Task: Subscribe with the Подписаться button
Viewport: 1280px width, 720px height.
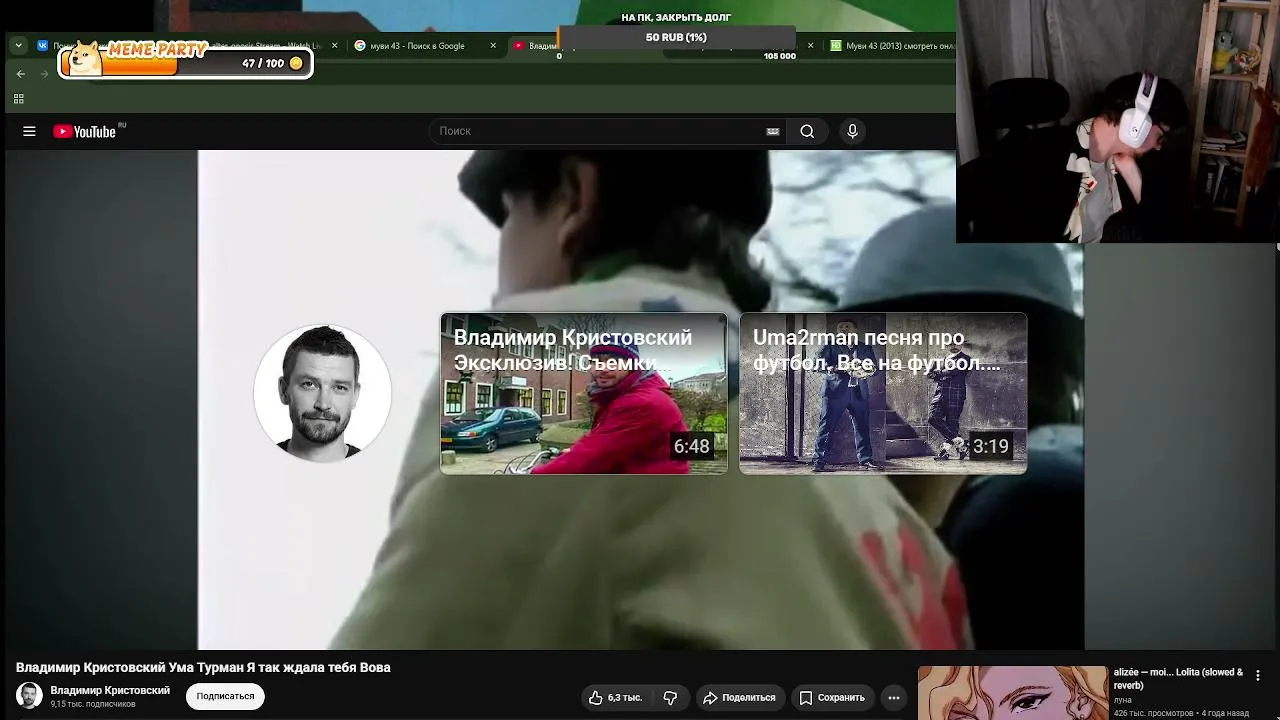Action: coord(225,696)
